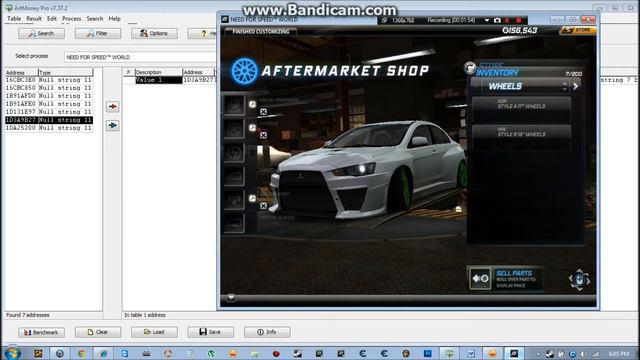Click the circular refresh icon beside Inventory
This screenshot has height=360, width=640.
pyautogui.click(x=470, y=68)
